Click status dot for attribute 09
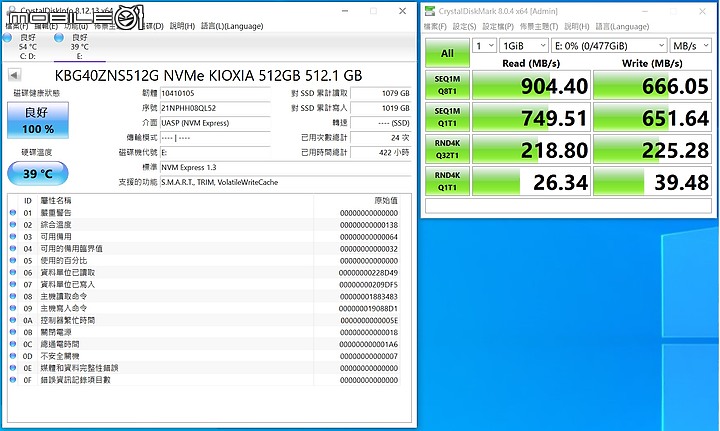This screenshot has width=720, height=431. (x=13, y=308)
